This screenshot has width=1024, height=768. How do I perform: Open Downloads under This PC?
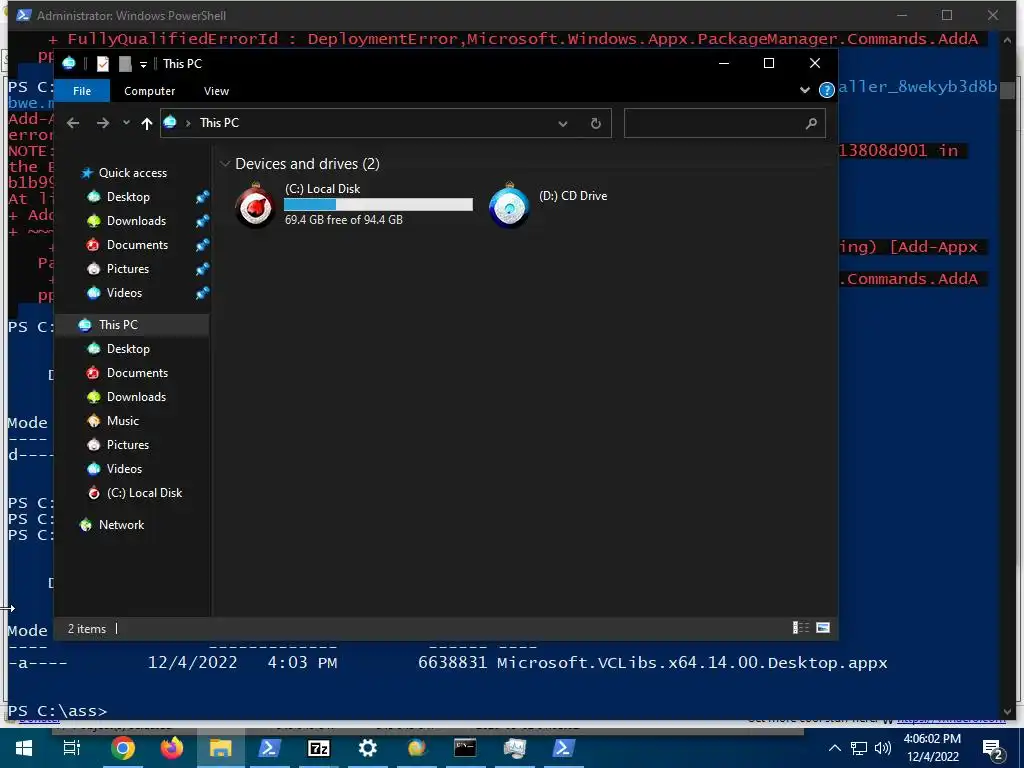tap(136, 396)
